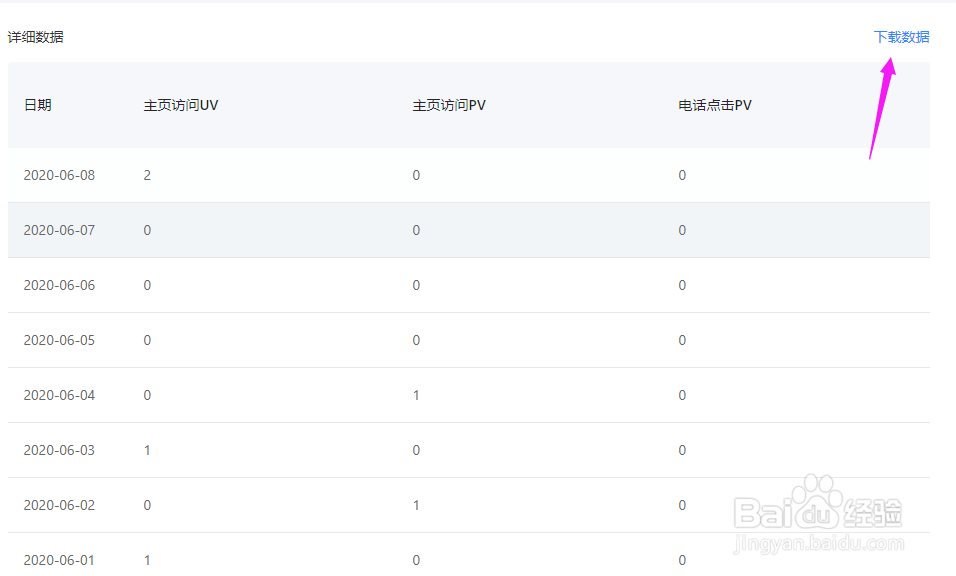Click PV value 1 for 2020-06-02
Viewport: 956px width, 576px height.
(416, 505)
